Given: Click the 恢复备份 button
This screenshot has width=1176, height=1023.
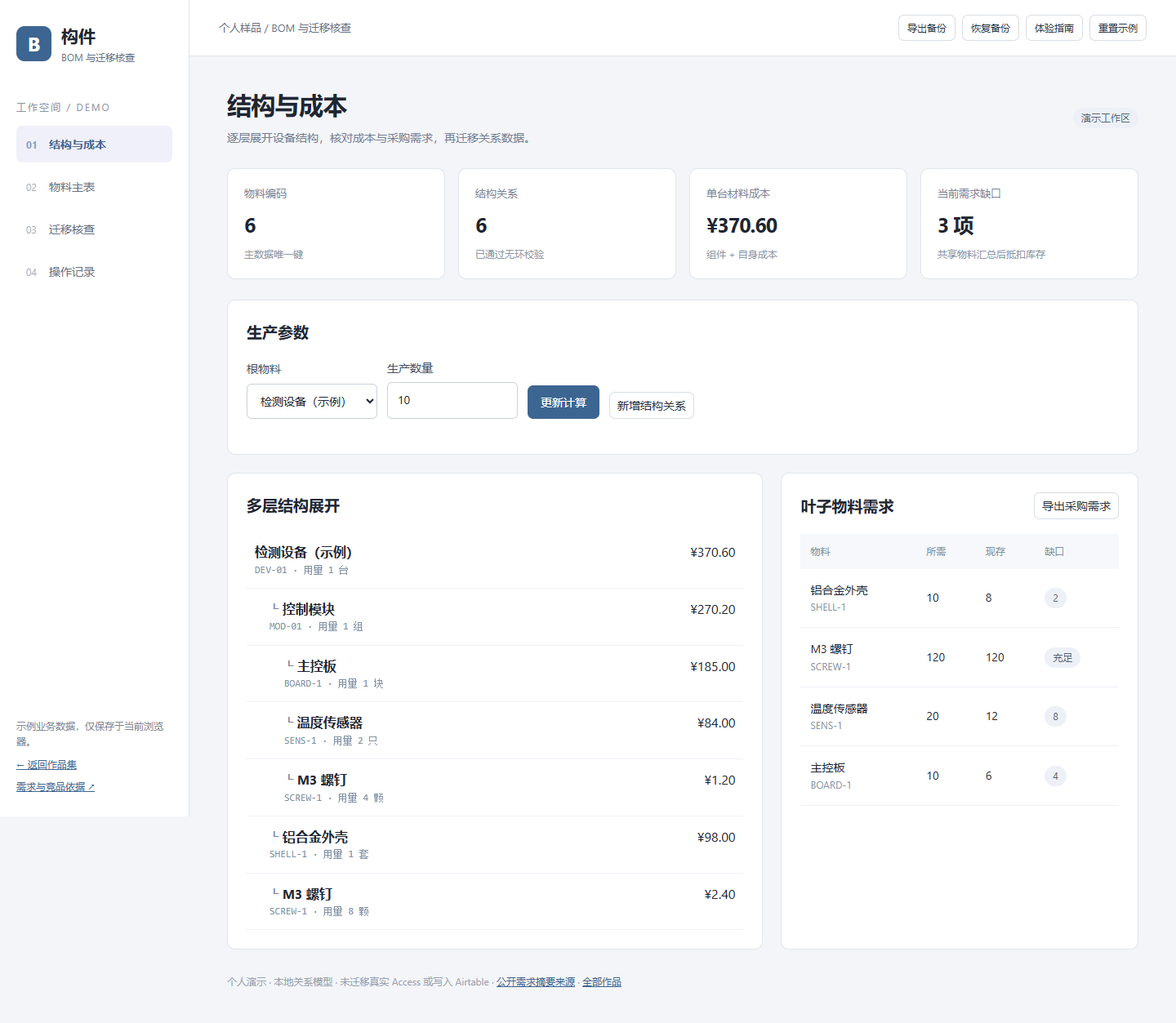Looking at the screenshot, I should click(990, 28).
